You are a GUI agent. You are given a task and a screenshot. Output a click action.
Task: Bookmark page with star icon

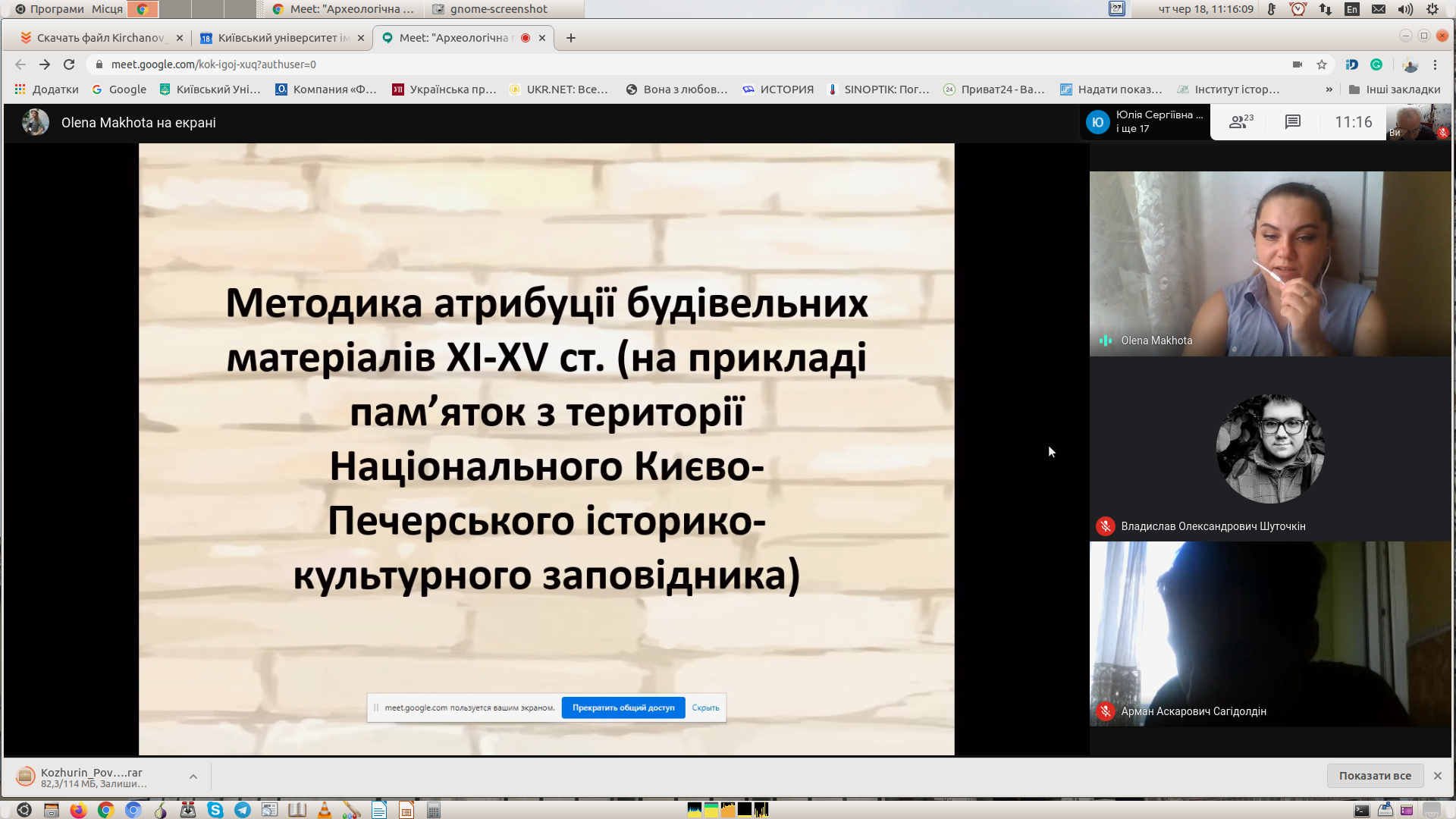[x=1322, y=64]
